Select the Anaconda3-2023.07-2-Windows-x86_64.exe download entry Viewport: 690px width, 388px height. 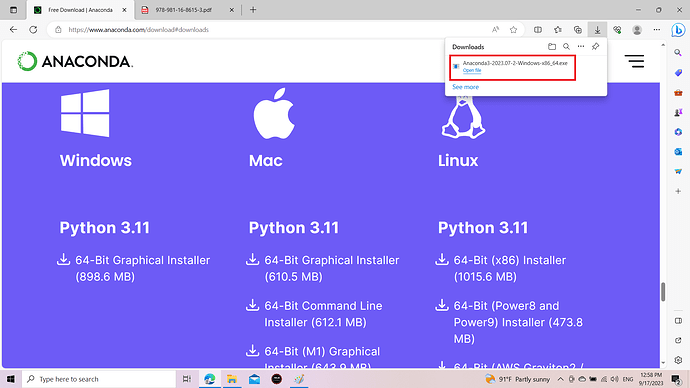tap(513, 67)
